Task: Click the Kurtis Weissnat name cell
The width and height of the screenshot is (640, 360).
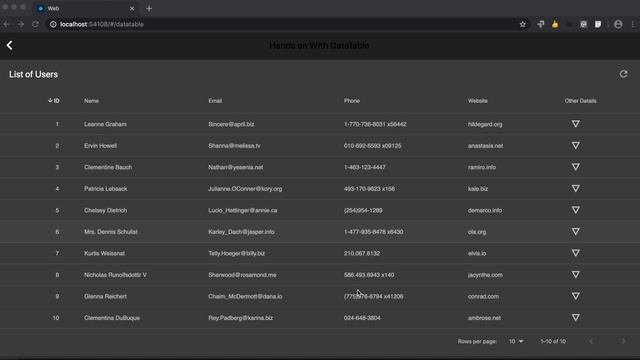Action: click(104, 253)
